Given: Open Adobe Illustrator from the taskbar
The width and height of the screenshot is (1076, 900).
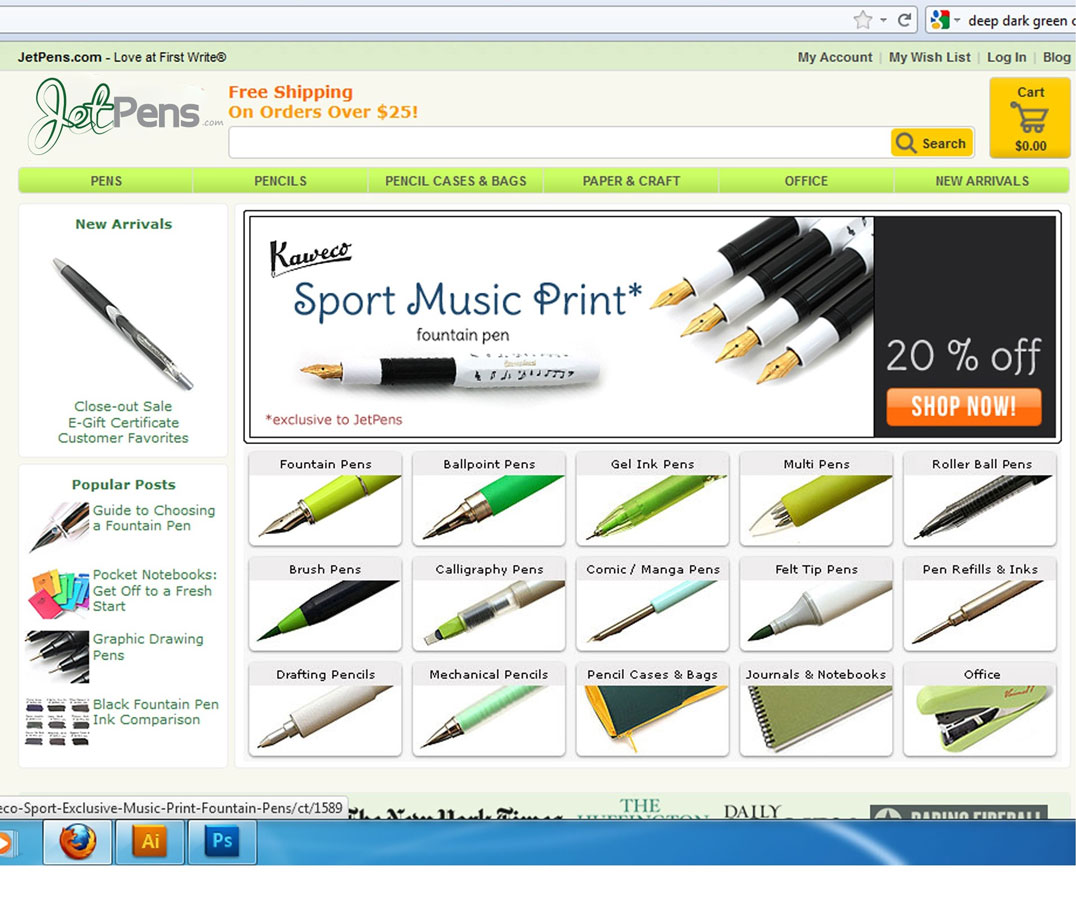Looking at the screenshot, I should [x=150, y=842].
